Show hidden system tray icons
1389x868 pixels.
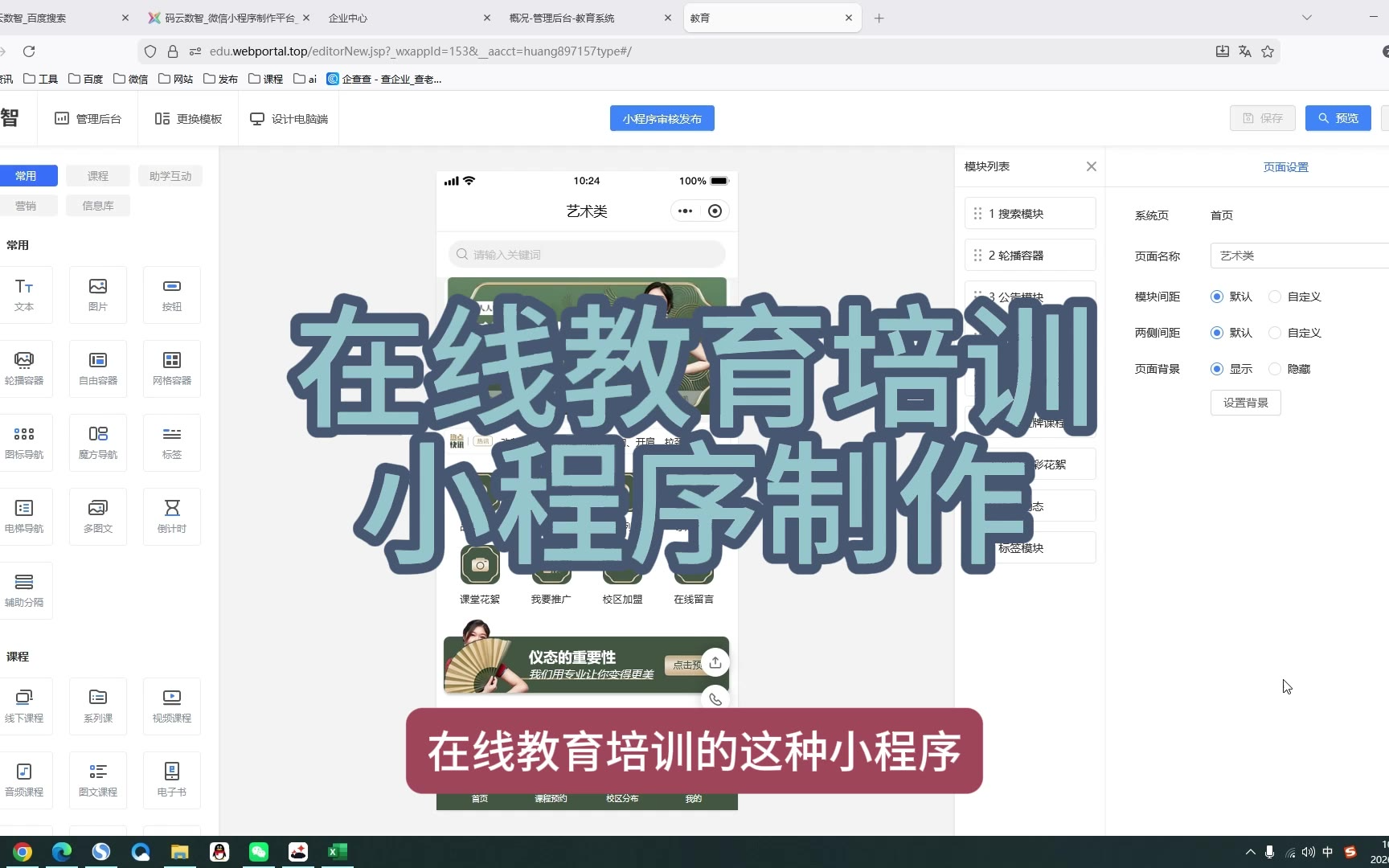[1250, 852]
